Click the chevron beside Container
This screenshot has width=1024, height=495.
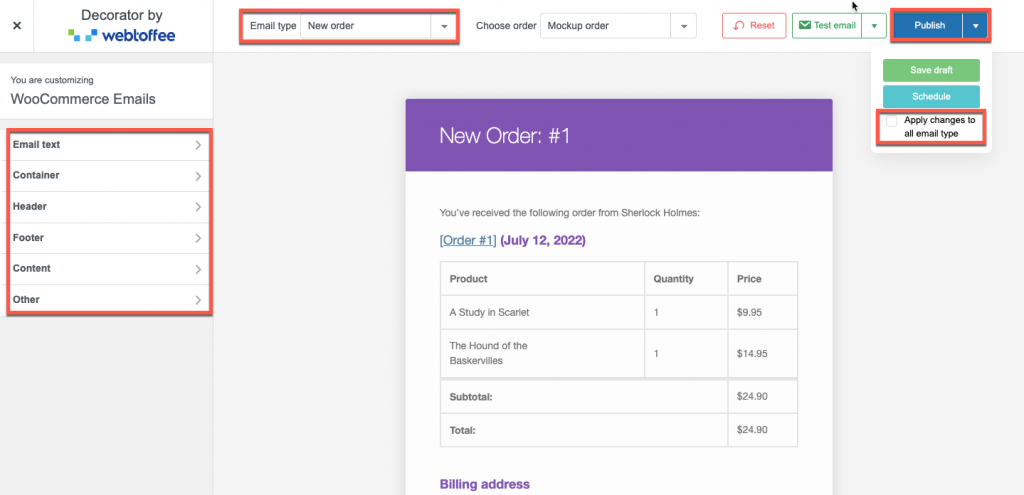198,176
